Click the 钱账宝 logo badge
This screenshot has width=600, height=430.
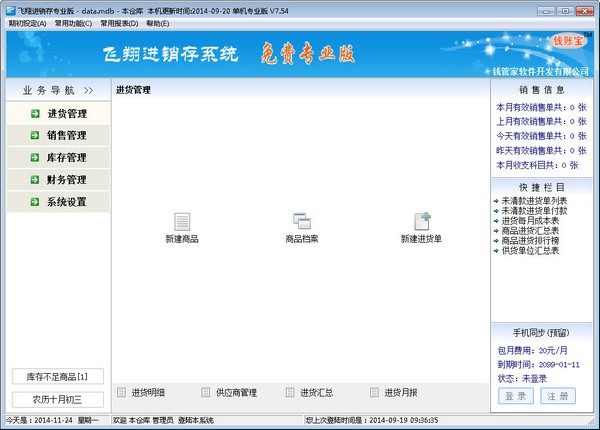[x=568, y=41]
